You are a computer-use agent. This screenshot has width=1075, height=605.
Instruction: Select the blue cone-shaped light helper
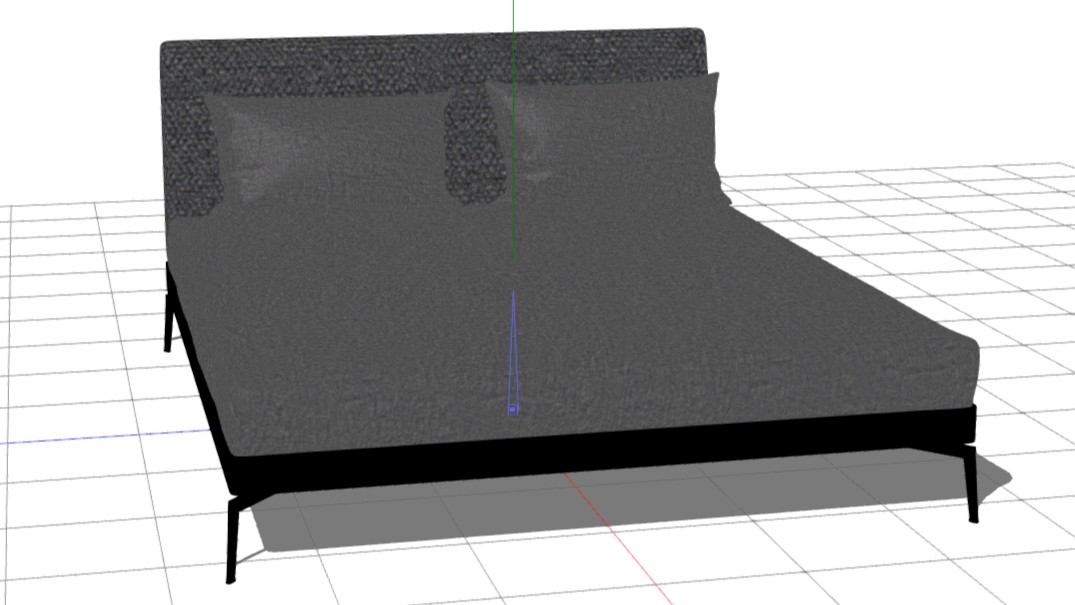[513, 350]
